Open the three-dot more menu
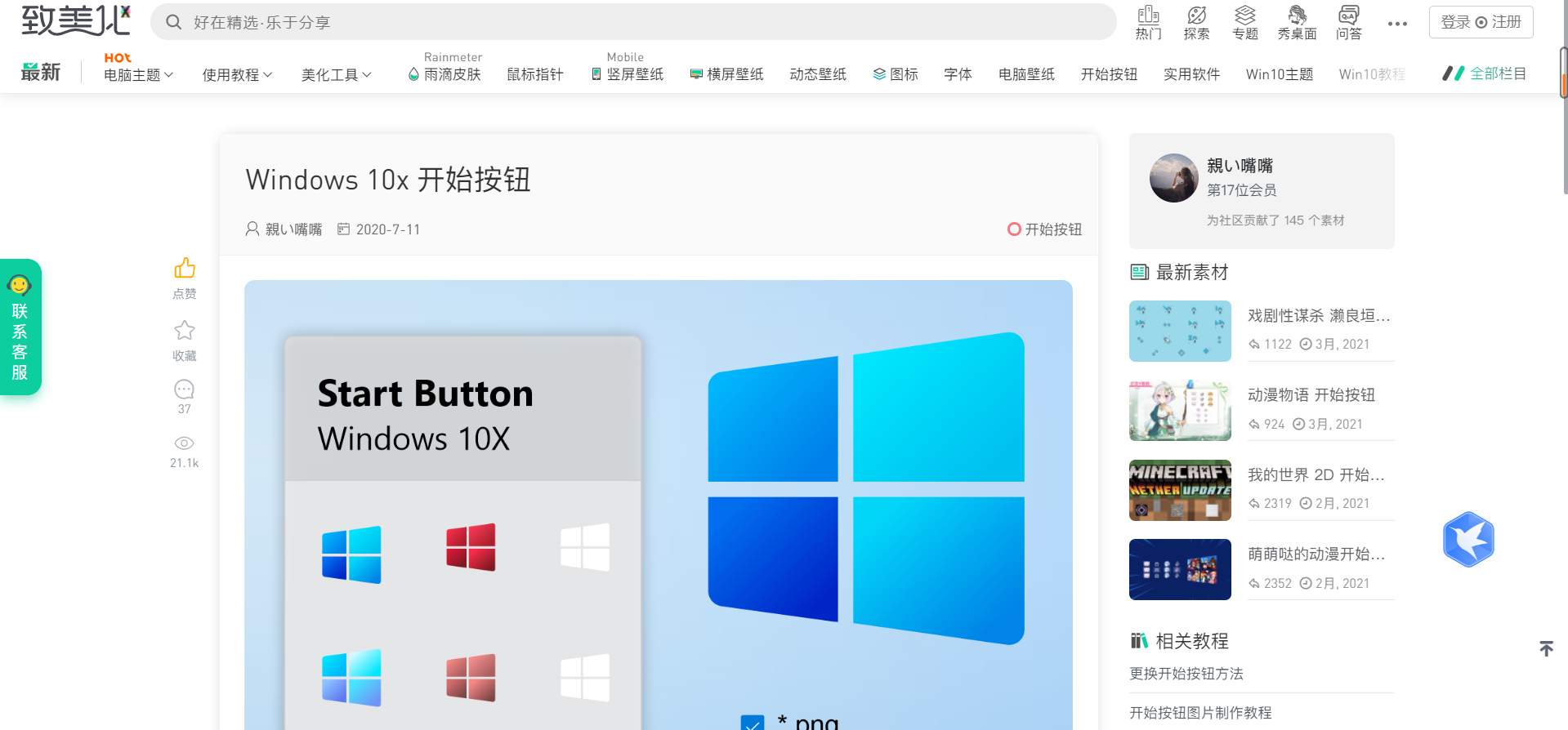Screen dimensions: 1568x730 point(1397,24)
